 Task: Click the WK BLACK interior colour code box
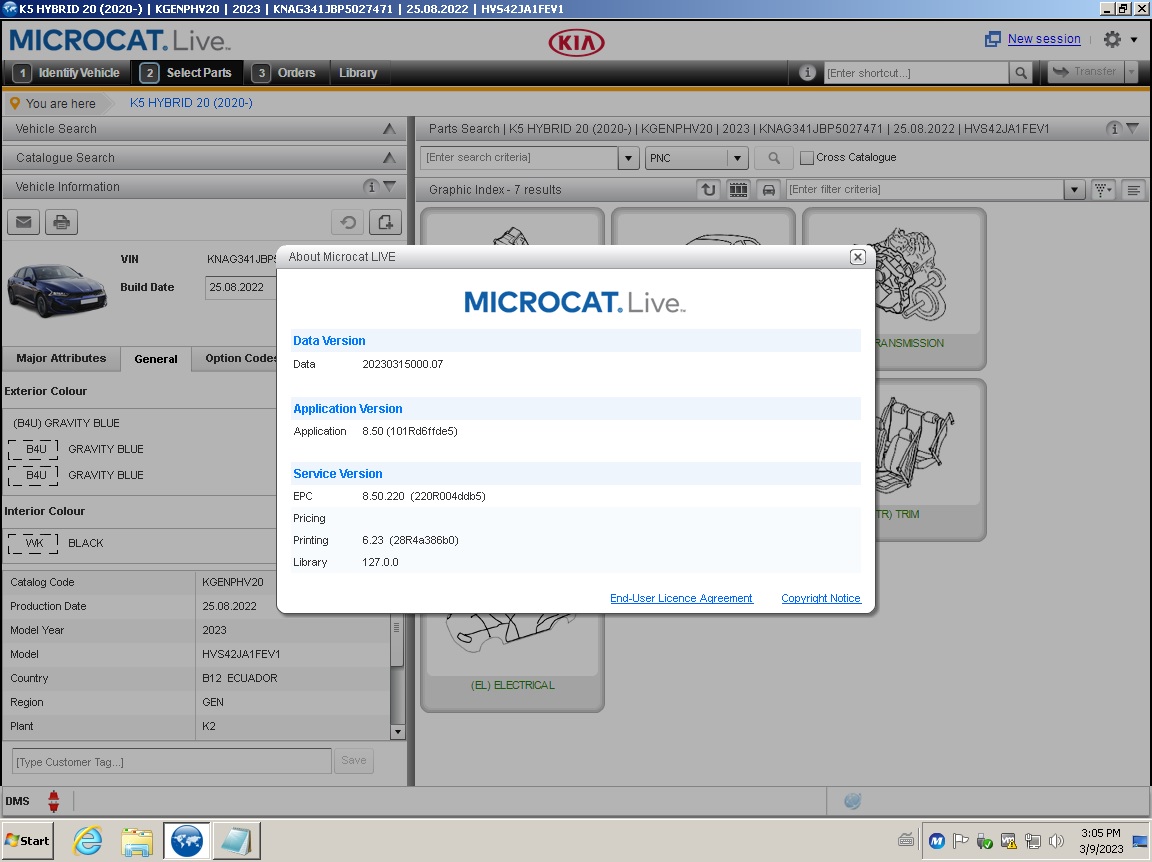pyautogui.click(x=33, y=543)
